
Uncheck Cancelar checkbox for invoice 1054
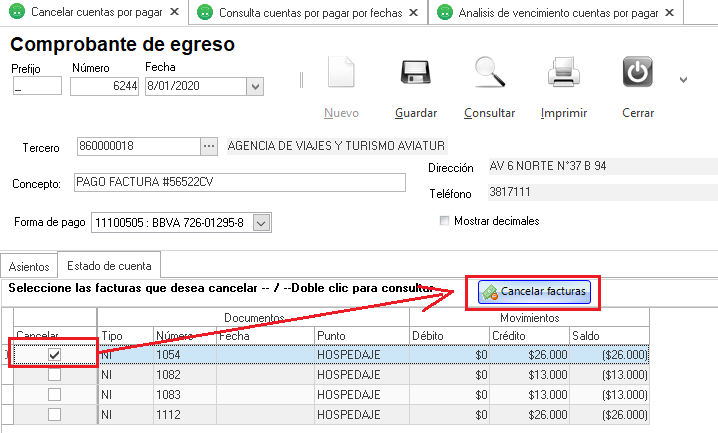[54, 354]
